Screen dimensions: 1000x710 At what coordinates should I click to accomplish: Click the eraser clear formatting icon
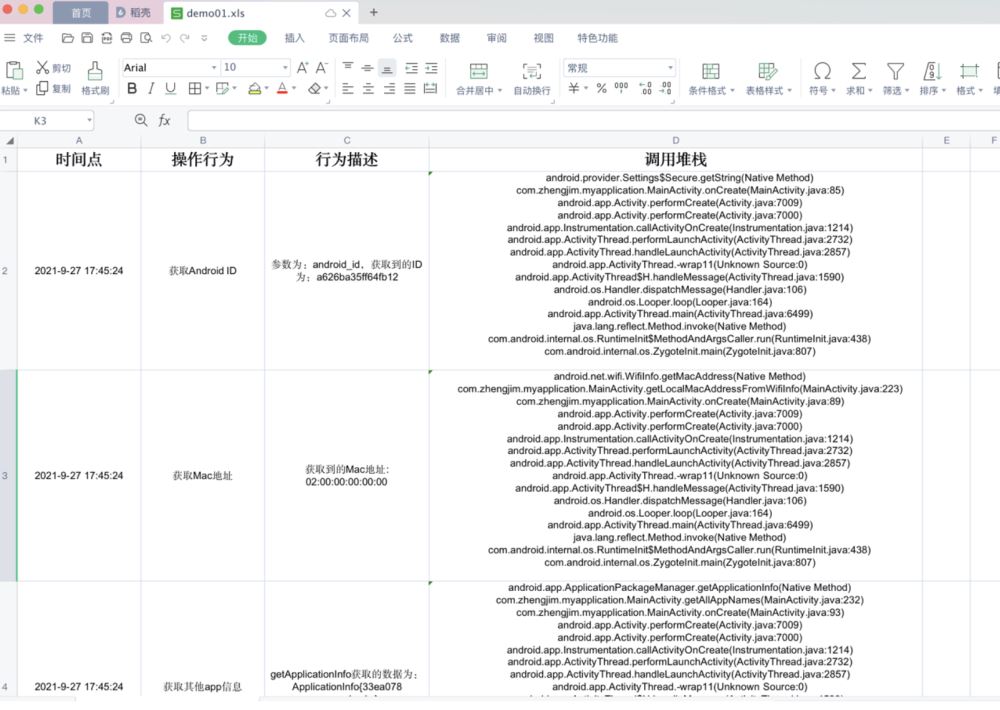point(314,89)
